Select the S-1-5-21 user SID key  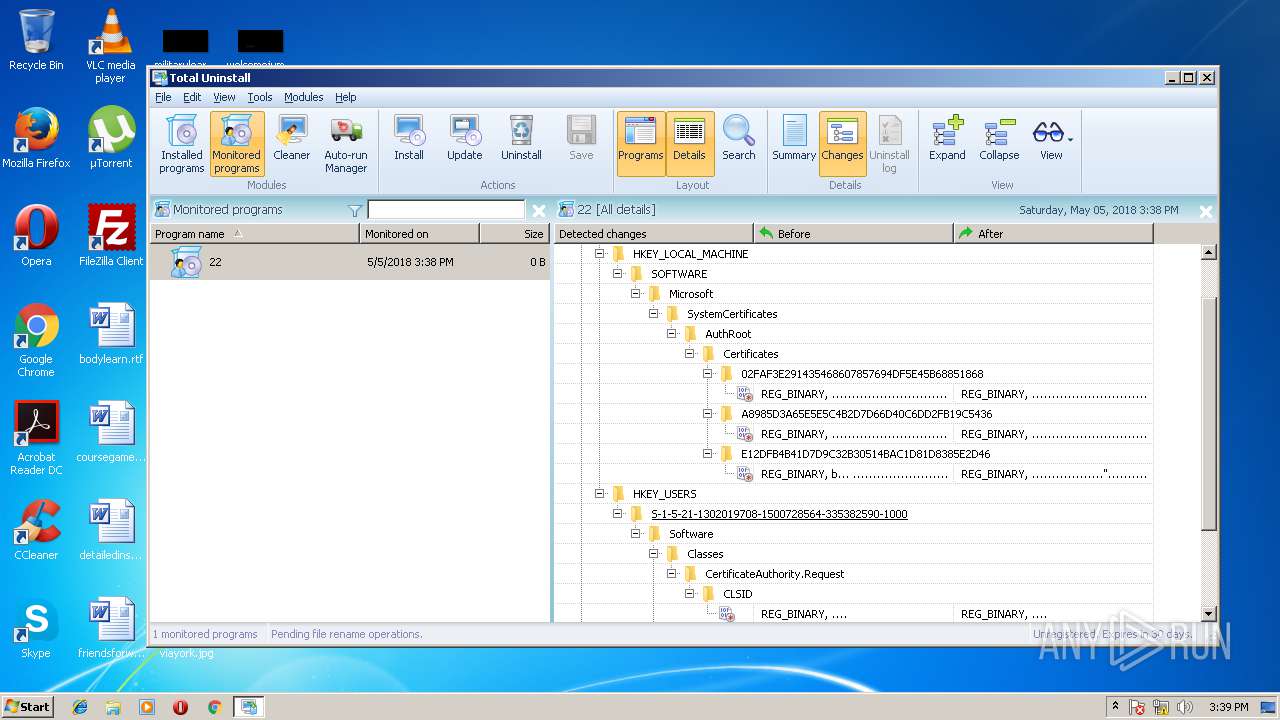point(779,514)
